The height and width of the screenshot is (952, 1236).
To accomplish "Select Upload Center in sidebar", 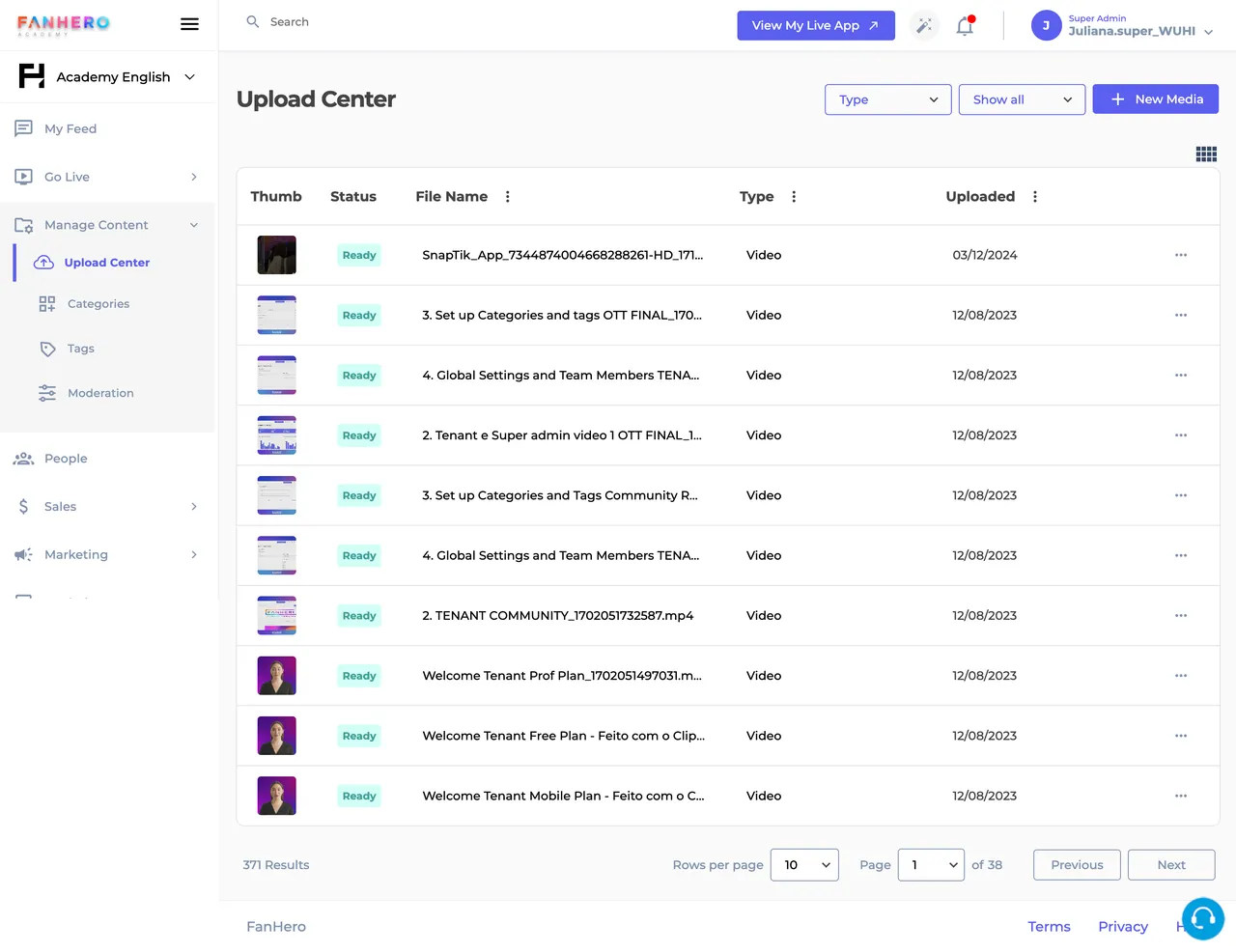I will (107, 263).
